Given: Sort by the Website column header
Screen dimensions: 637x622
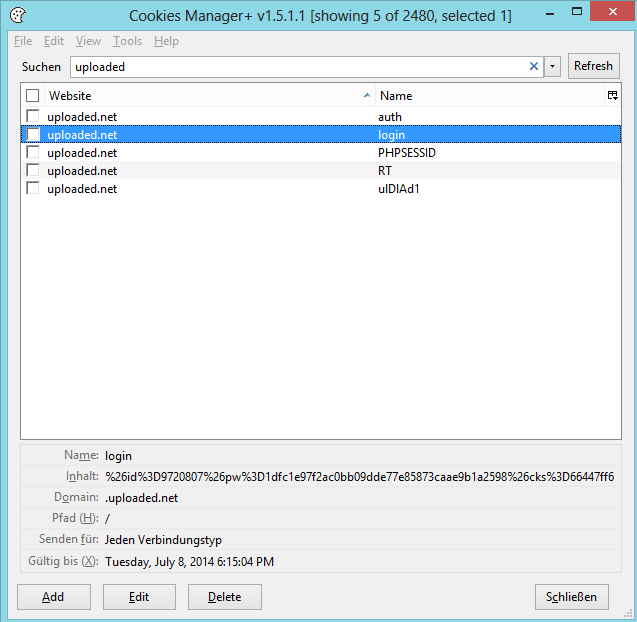Looking at the screenshot, I should click(x=210, y=96).
